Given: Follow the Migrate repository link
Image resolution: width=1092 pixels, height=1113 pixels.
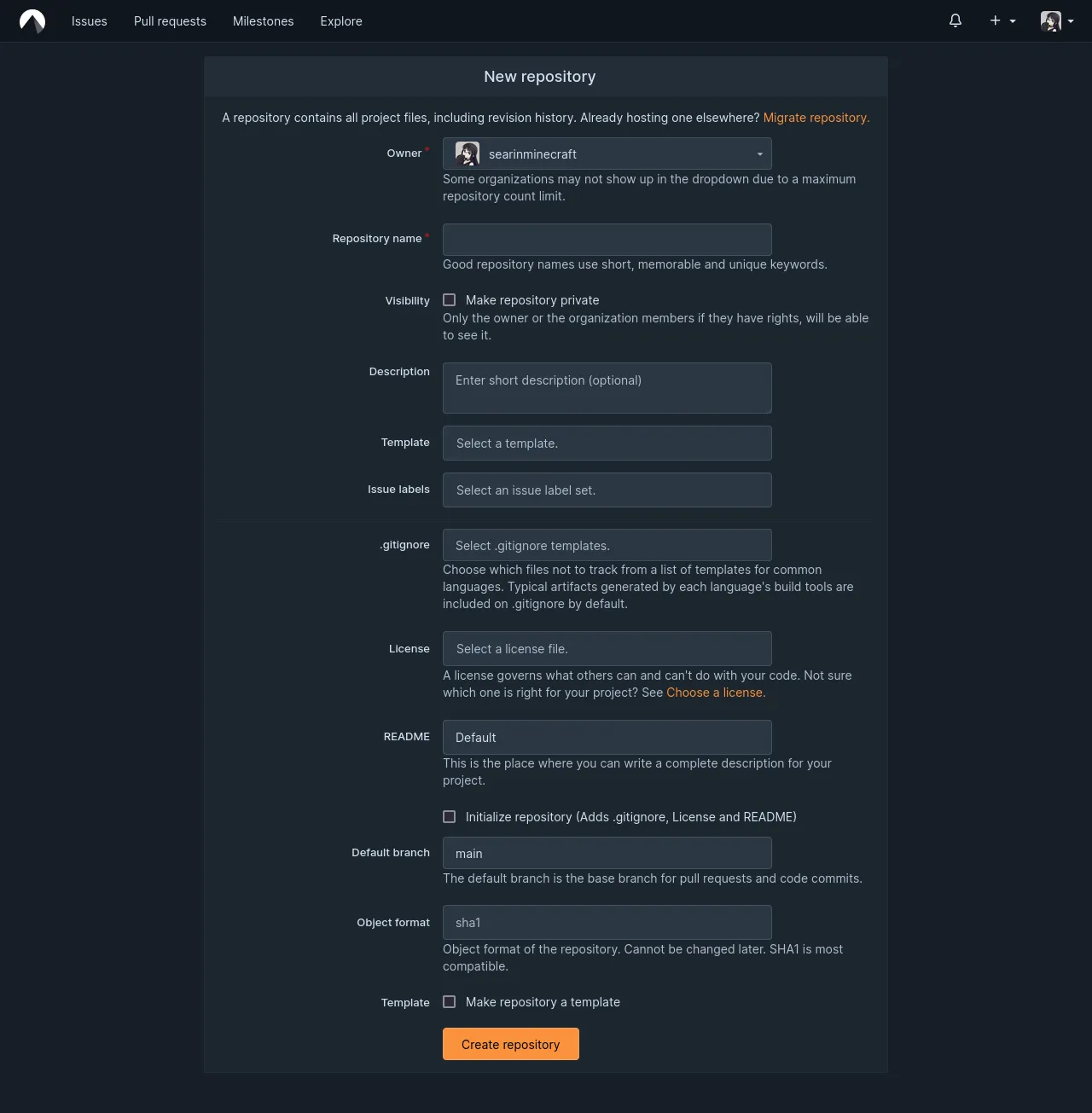Looking at the screenshot, I should [815, 118].
